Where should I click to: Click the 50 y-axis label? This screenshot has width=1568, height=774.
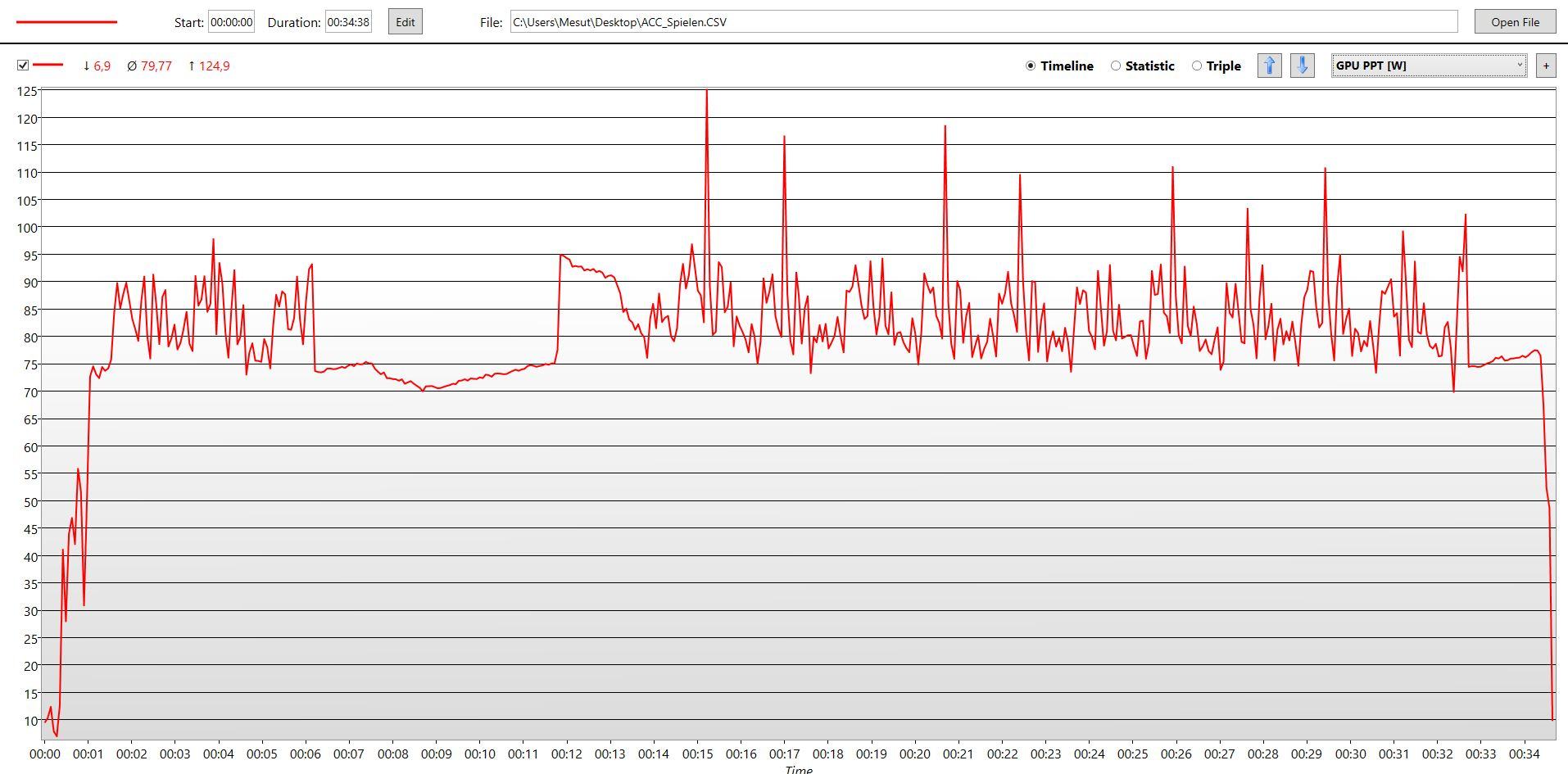30,502
